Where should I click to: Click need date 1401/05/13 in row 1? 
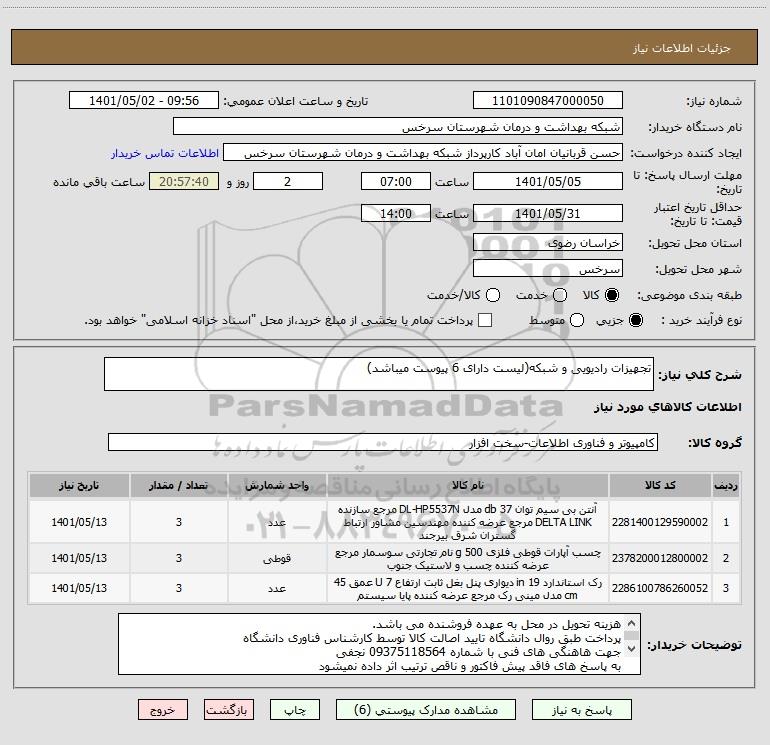pyautogui.click(x=79, y=522)
